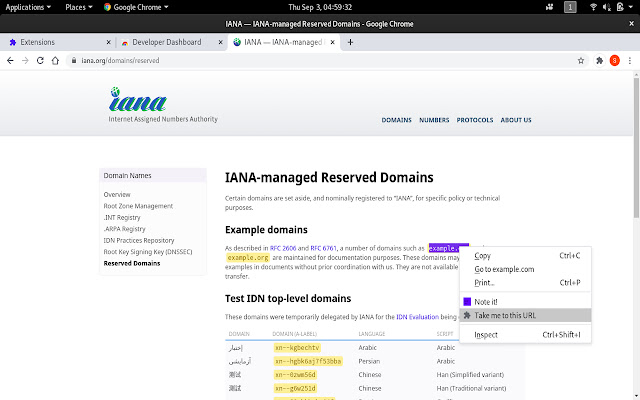Close the Chrome window
This screenshot has height=400, width=640.
coord(631,24)
